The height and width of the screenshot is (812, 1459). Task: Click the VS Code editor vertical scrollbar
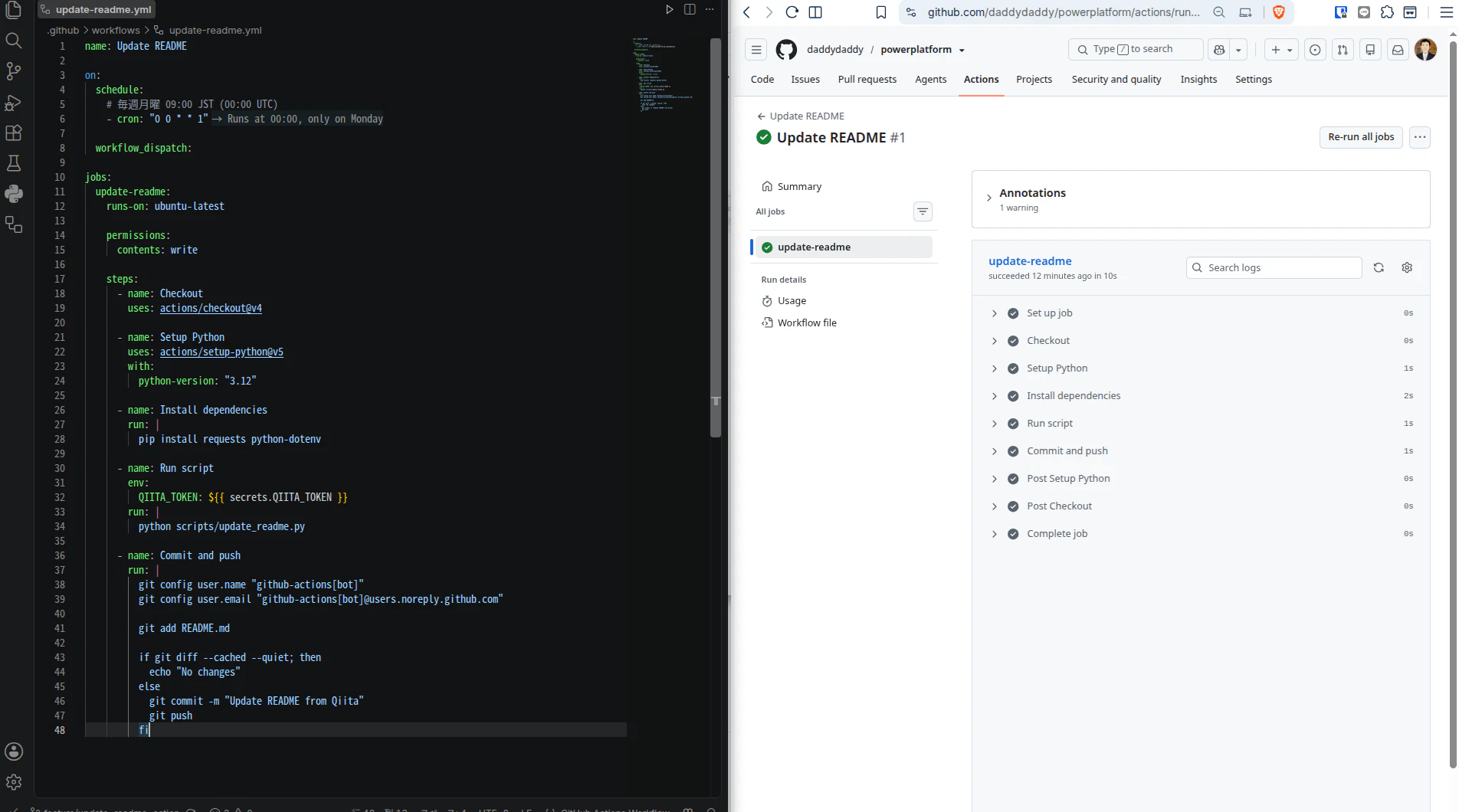click(716, 237)
